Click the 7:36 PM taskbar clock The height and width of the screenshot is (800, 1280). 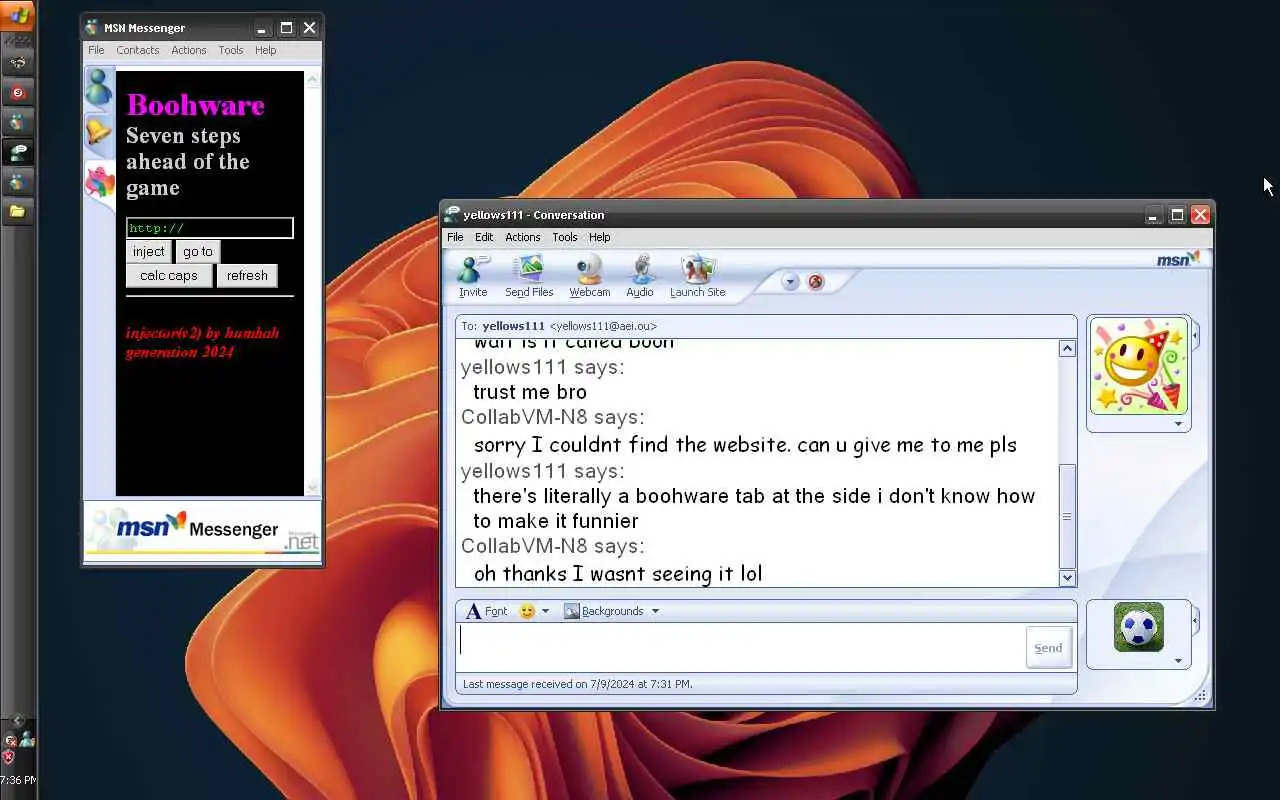[18, 780]
